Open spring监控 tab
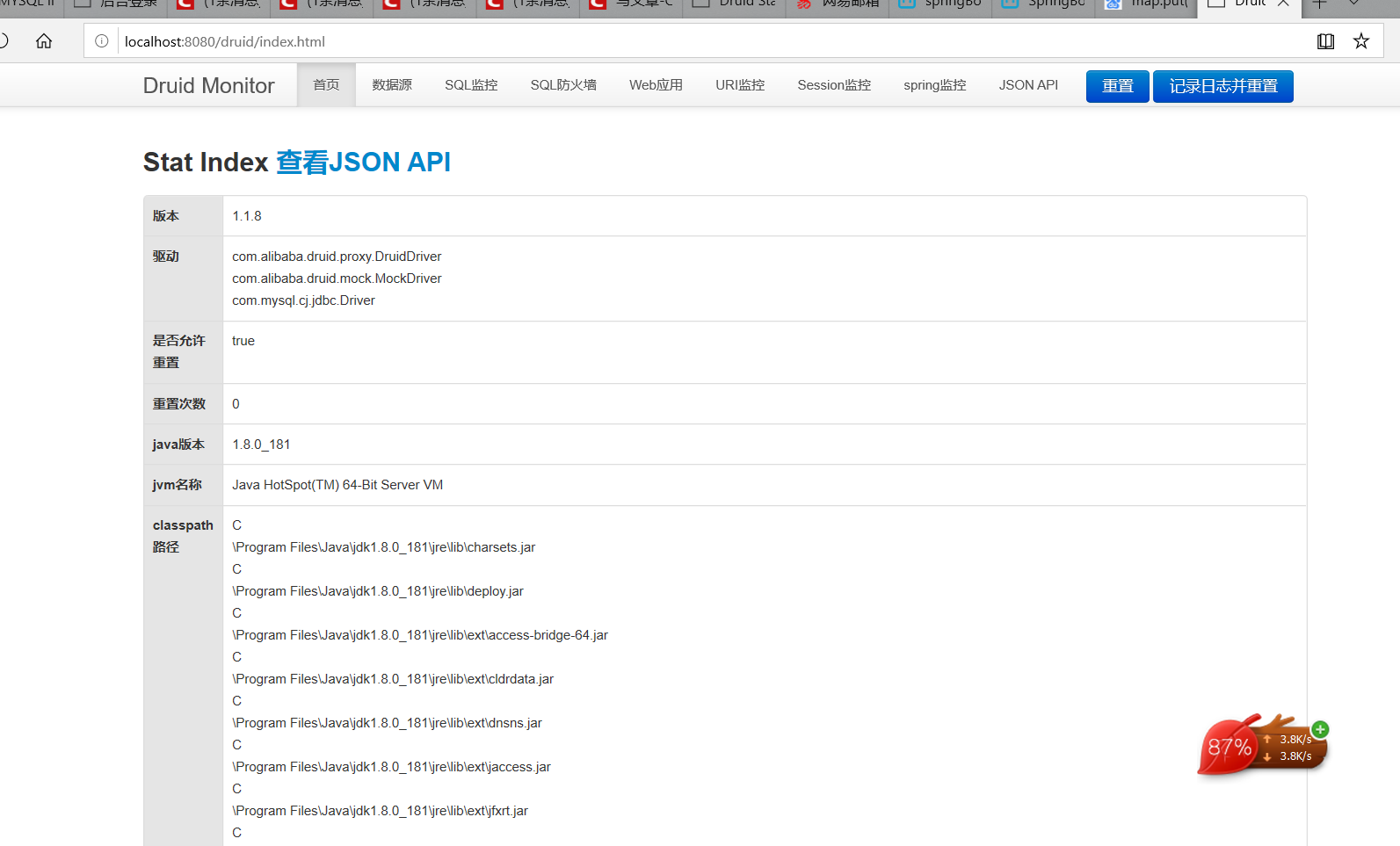The height and width of the screenshot is (846, 1400). [935, 85]
